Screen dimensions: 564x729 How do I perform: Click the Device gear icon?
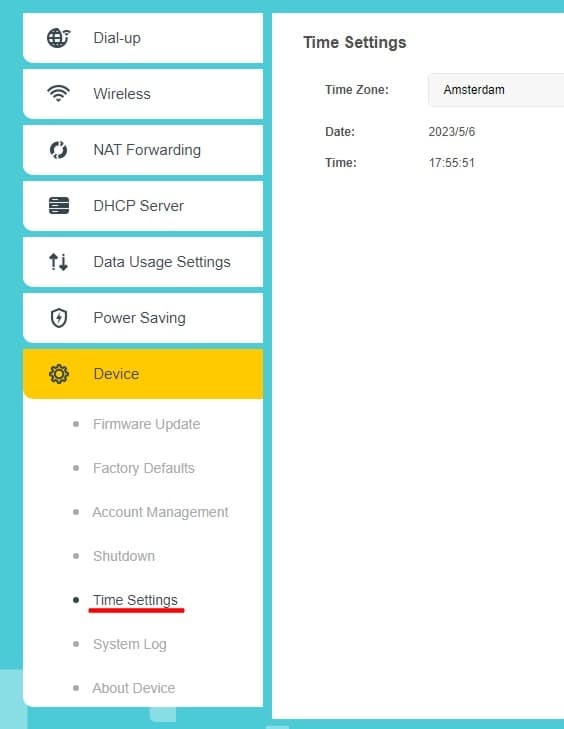pyautogui.click(x=59, y=374)
